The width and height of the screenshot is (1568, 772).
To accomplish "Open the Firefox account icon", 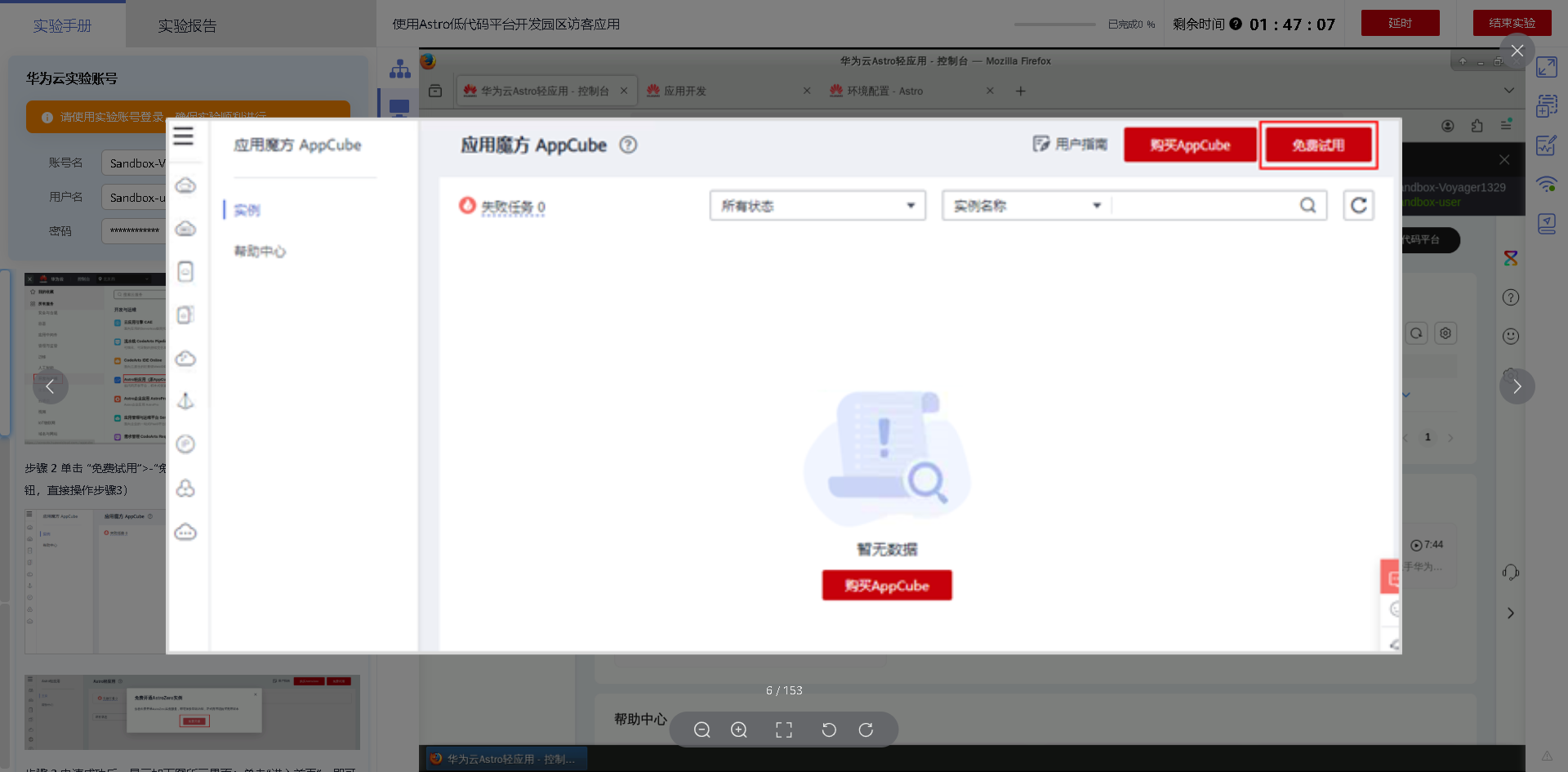I will point(1448,126).
